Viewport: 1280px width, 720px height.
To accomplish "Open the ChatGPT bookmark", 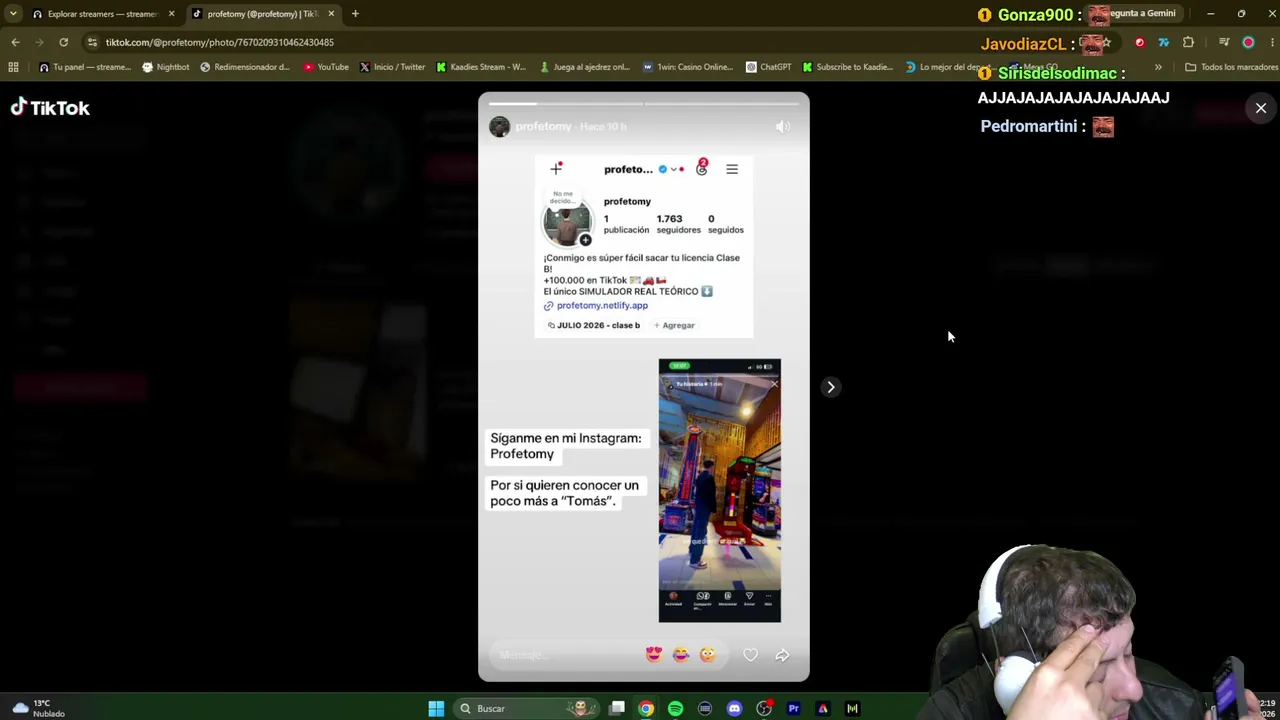I will (x=768, y=67).
